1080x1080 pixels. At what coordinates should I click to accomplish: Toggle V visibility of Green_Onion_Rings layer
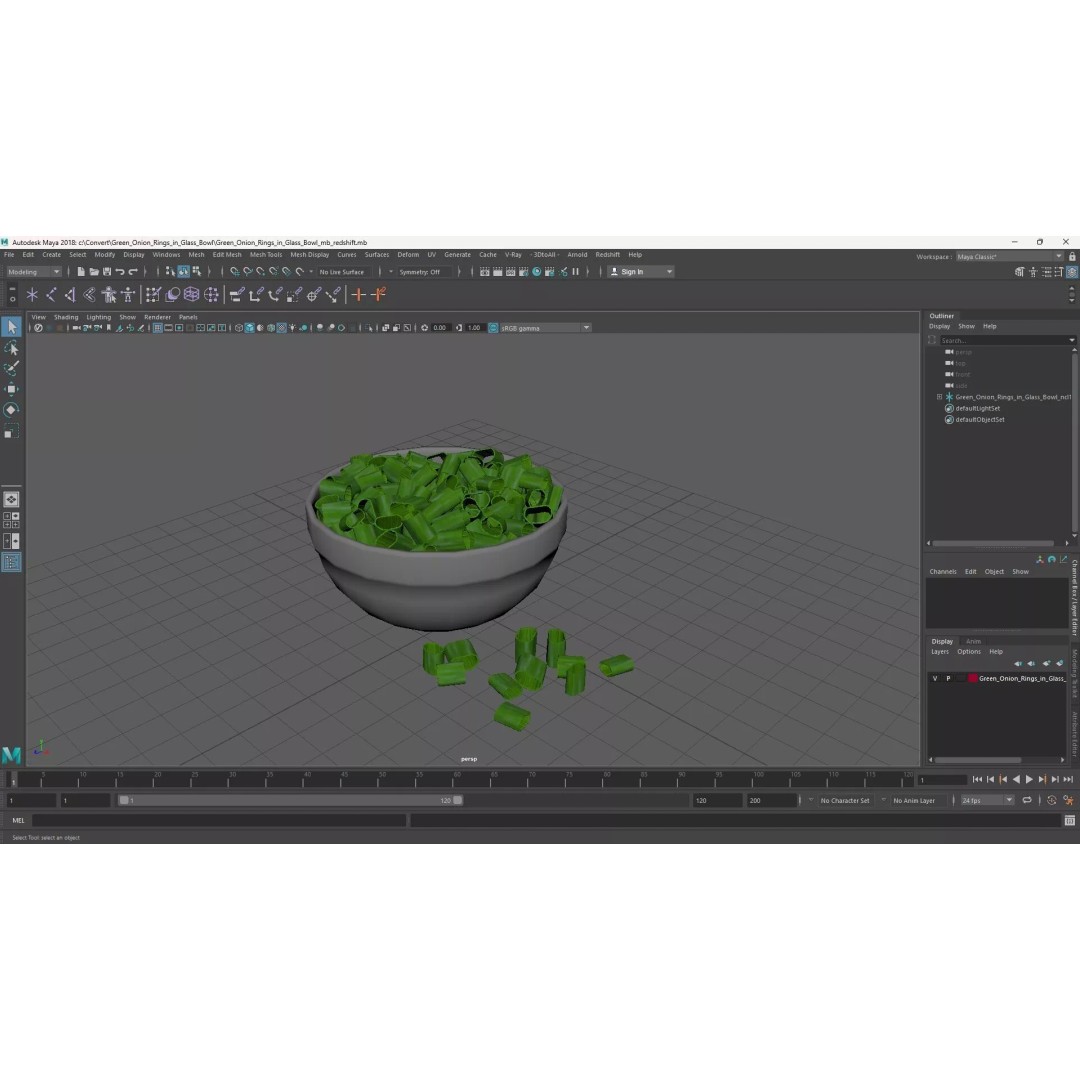tap(935, 678)
